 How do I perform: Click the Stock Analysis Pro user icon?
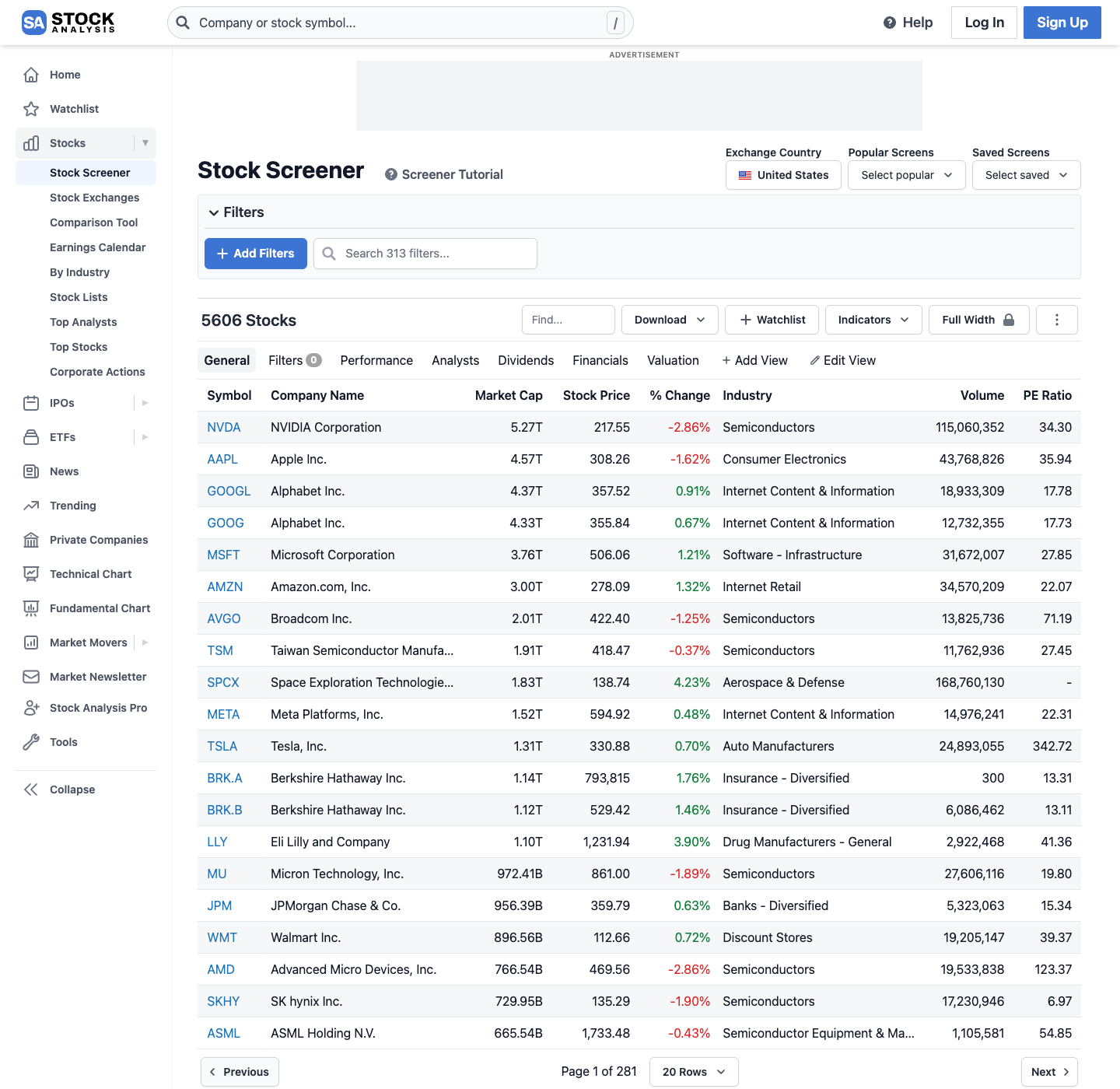point(31,708)
